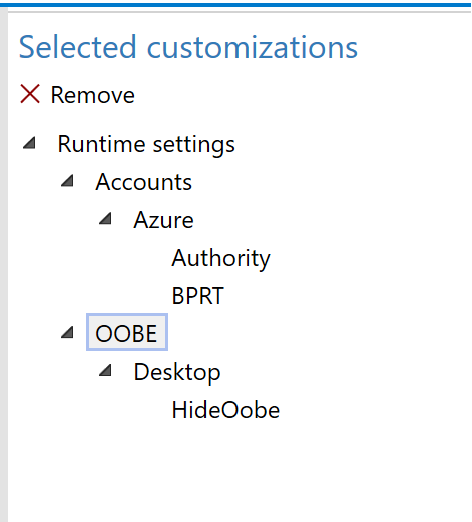The width and height of the screenshot is (472, 522).
Task: Select the Azure tree node
Action: pyautogui.click(x=163, y=220)
